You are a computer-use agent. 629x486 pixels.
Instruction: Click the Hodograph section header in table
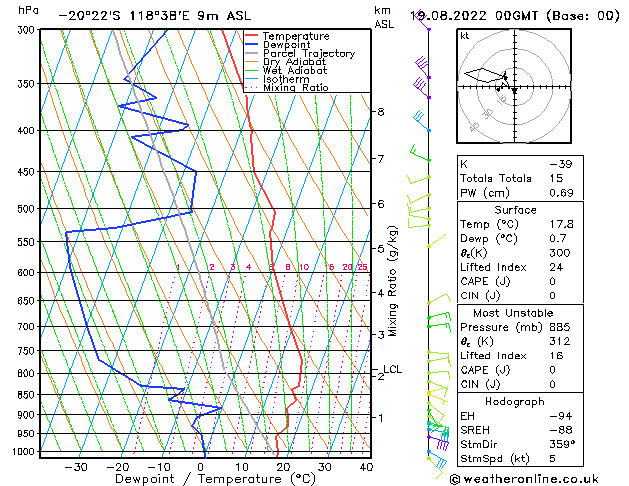point(514,401)
